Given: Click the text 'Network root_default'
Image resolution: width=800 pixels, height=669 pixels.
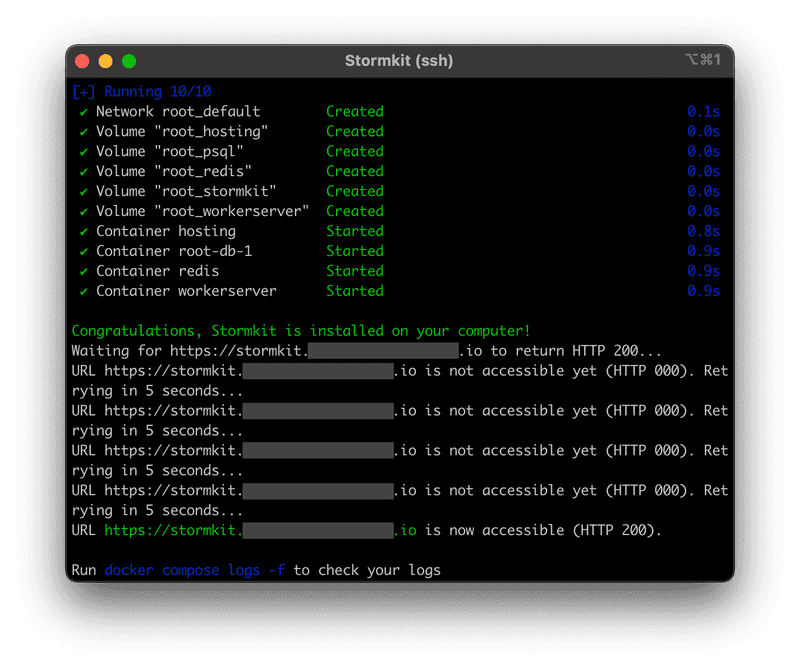Looking at the screenshot, I should pos(178,112).
